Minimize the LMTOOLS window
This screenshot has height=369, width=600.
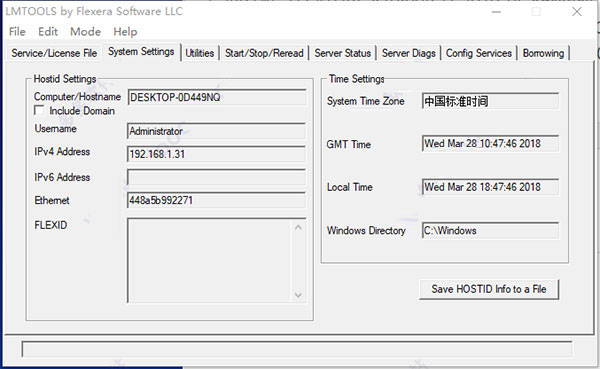pyautogui.click(x=496, y=12)
